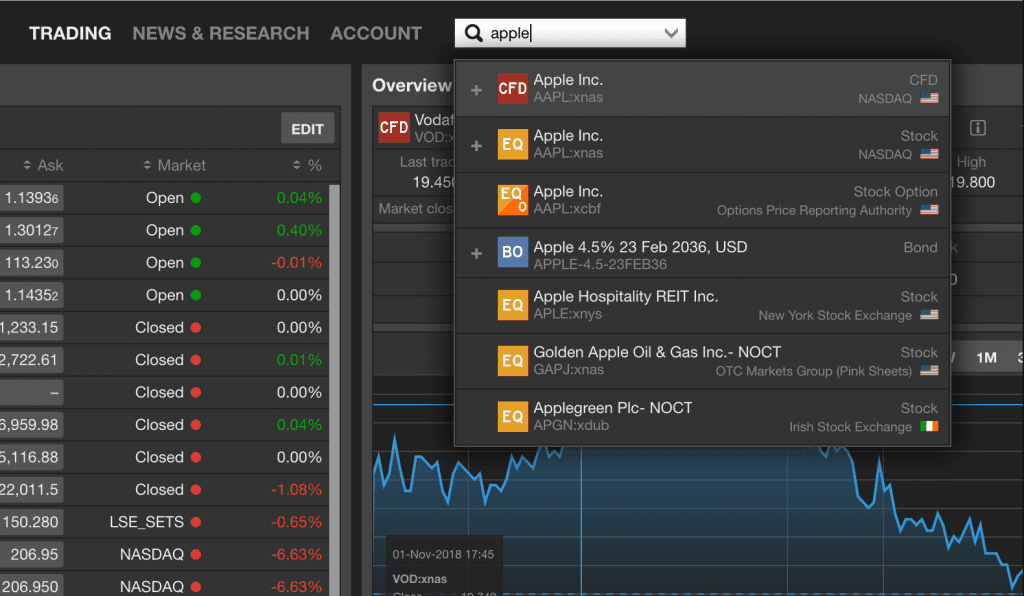Click the red CFD icon for Apple Inc.

pyautogui.click(x=512, y=89)
